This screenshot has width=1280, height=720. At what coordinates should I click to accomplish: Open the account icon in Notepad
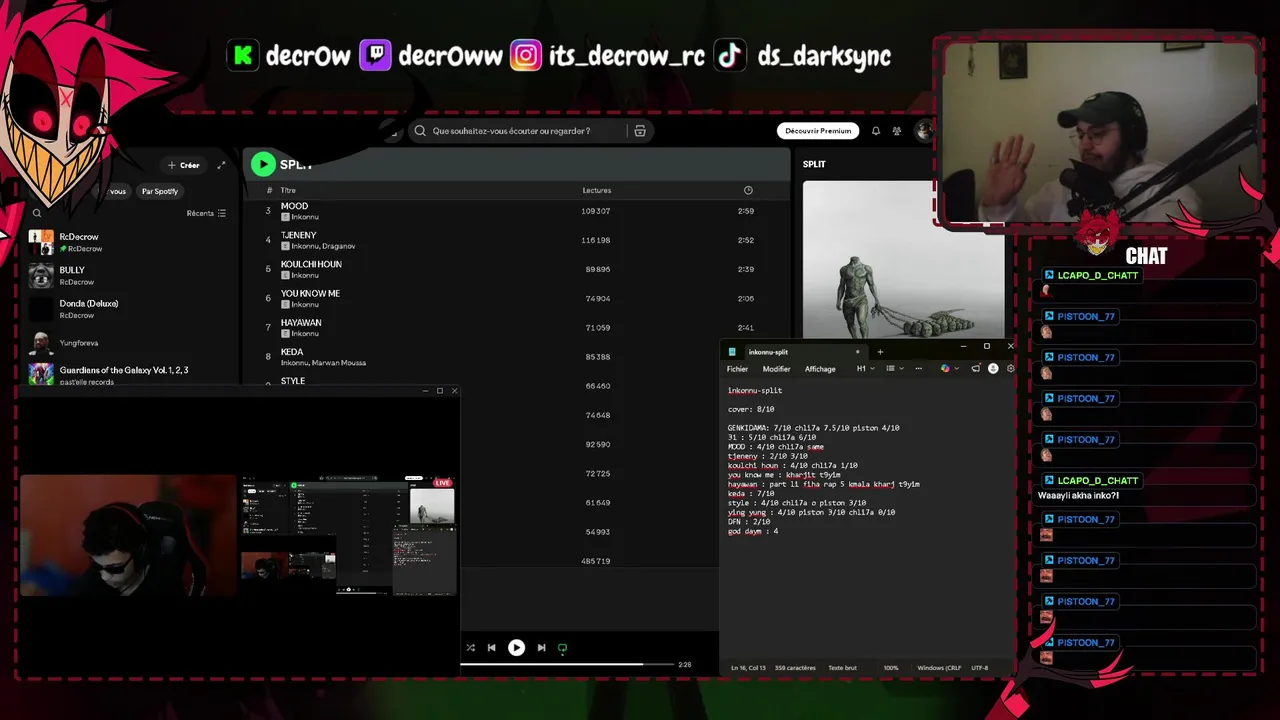tap(993, 369)
